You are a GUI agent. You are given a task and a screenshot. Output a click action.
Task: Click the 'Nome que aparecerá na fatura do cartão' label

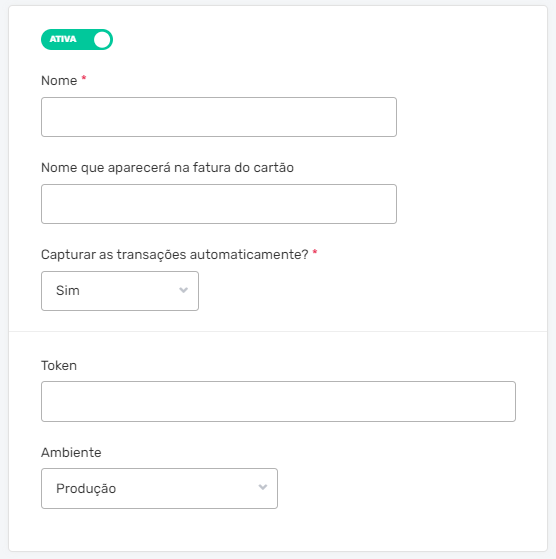pos(168,168)
